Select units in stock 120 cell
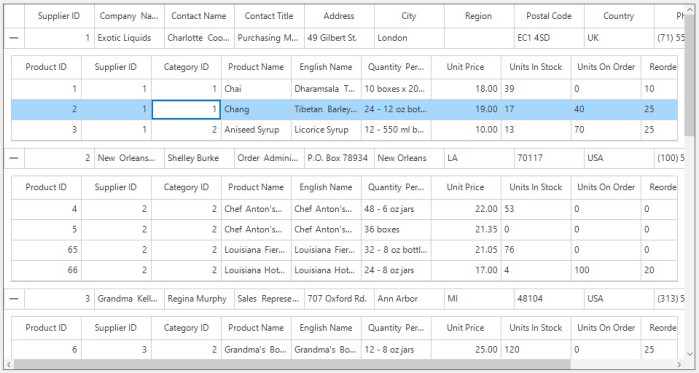The width and height of the screenshot is (699, 373). [x=536, y=350]
